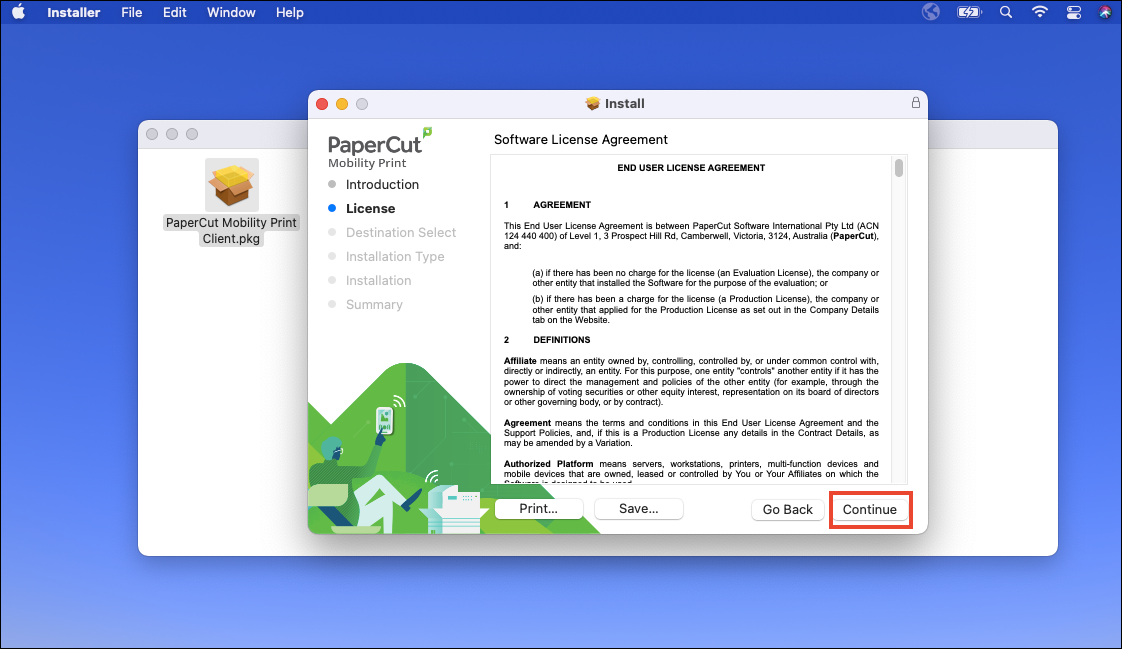Save the license agreement
Viewport: 1122px width, 649px height.
[x=638, y=508]
